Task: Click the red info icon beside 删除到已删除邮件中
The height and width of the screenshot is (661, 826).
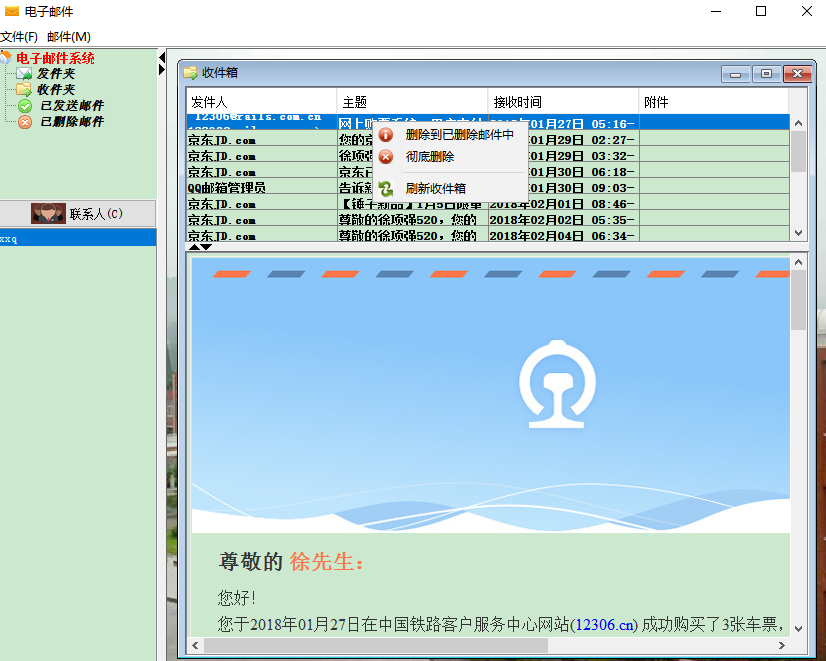Action: click(x=386, y=135)
